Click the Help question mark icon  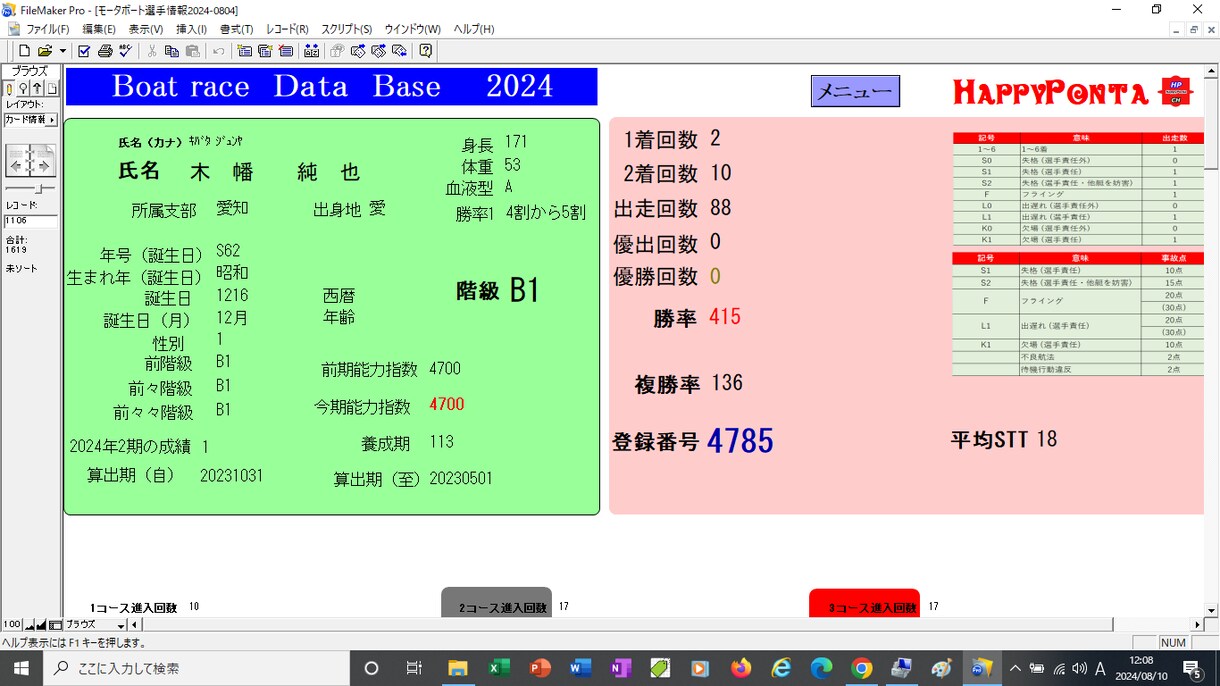click(426, 51)
